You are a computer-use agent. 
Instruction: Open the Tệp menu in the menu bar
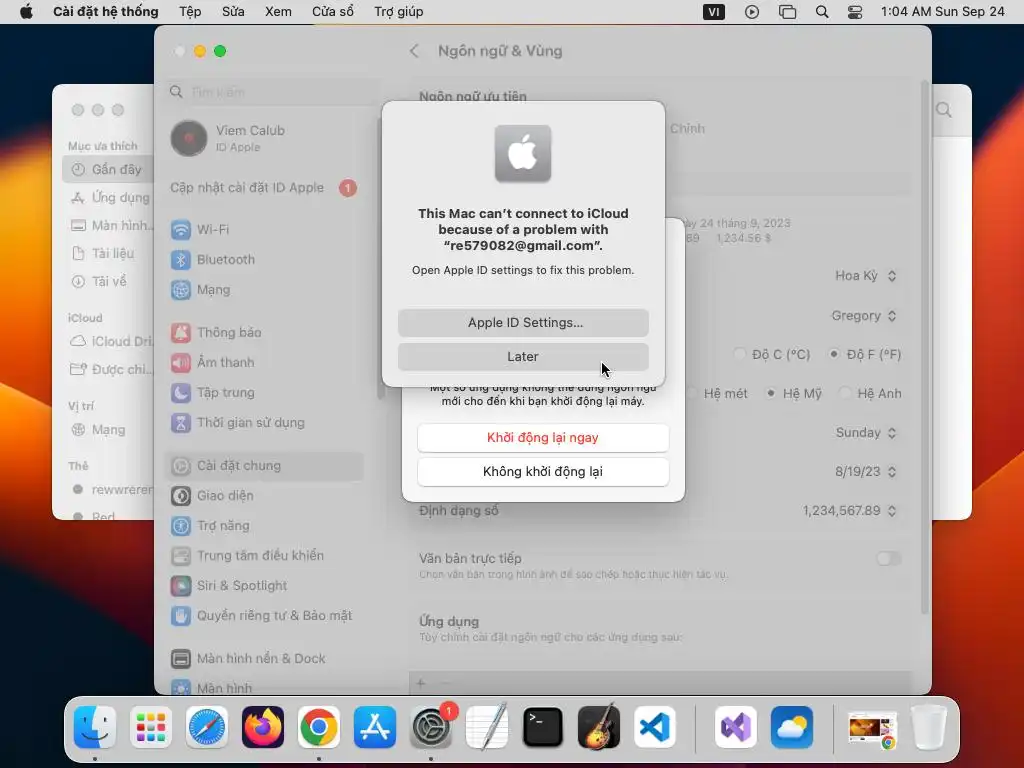point(190,12)
